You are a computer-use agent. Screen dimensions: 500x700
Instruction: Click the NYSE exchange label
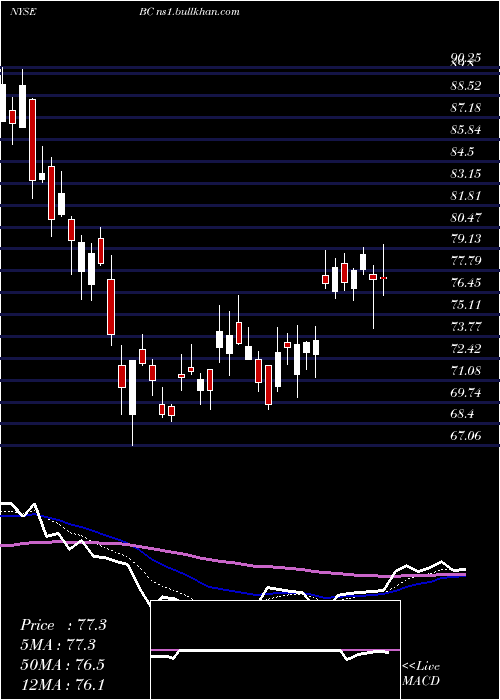(x=23, y=12)
